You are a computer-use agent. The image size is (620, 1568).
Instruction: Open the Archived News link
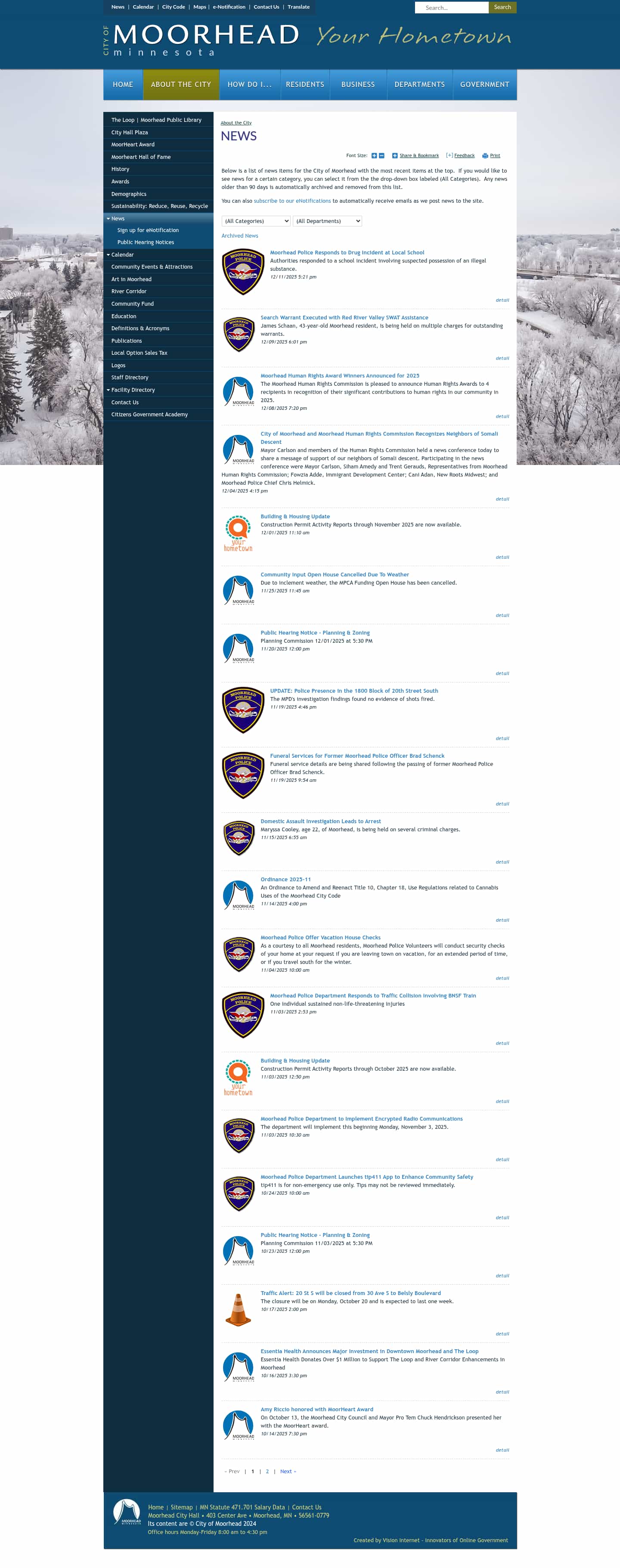point(240,236)
